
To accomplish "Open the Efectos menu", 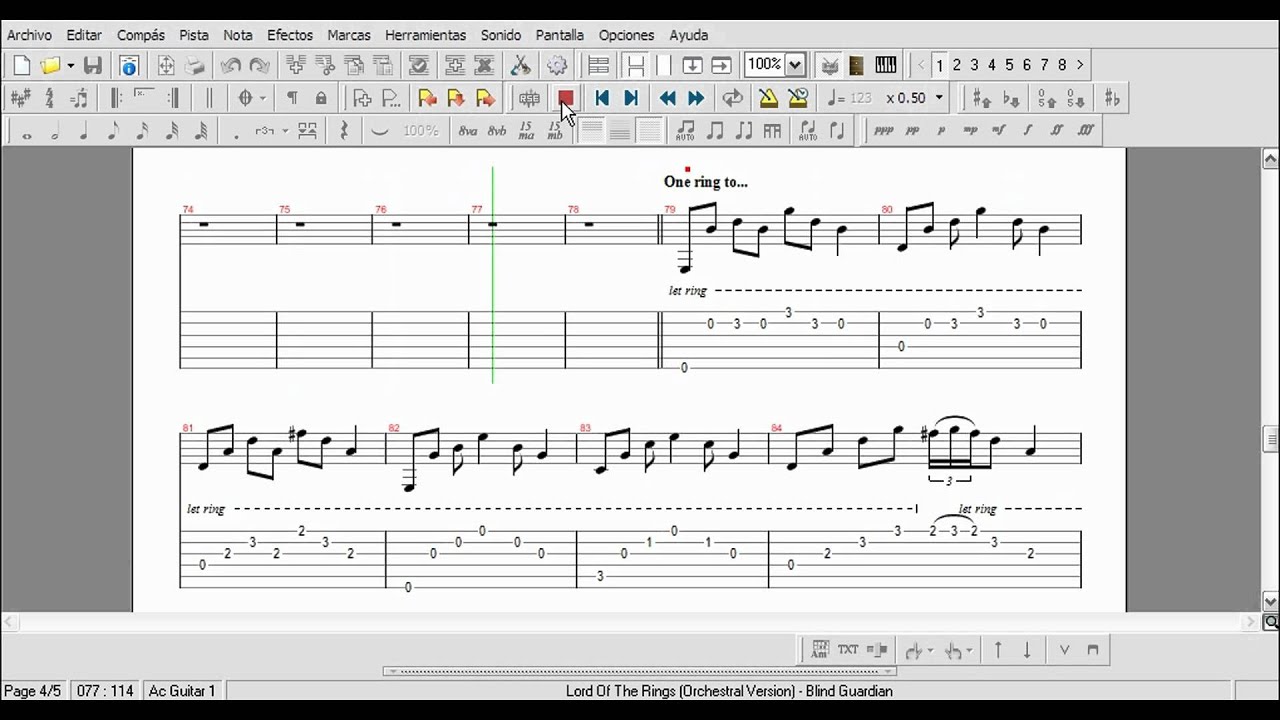I will [x=290, y=35].
